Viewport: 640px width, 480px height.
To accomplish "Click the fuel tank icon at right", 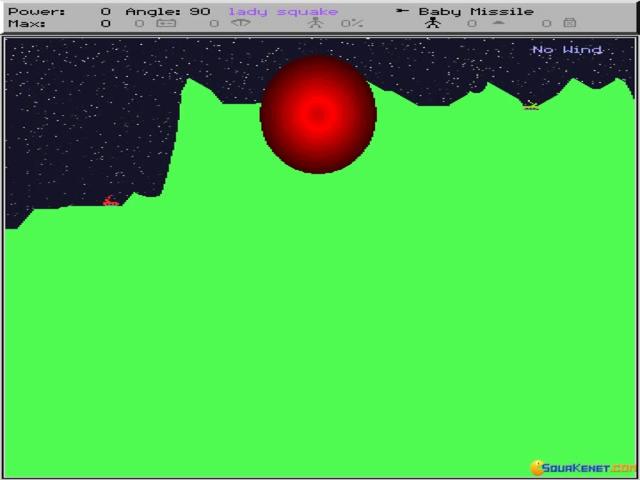I will [x=569, y=23].
